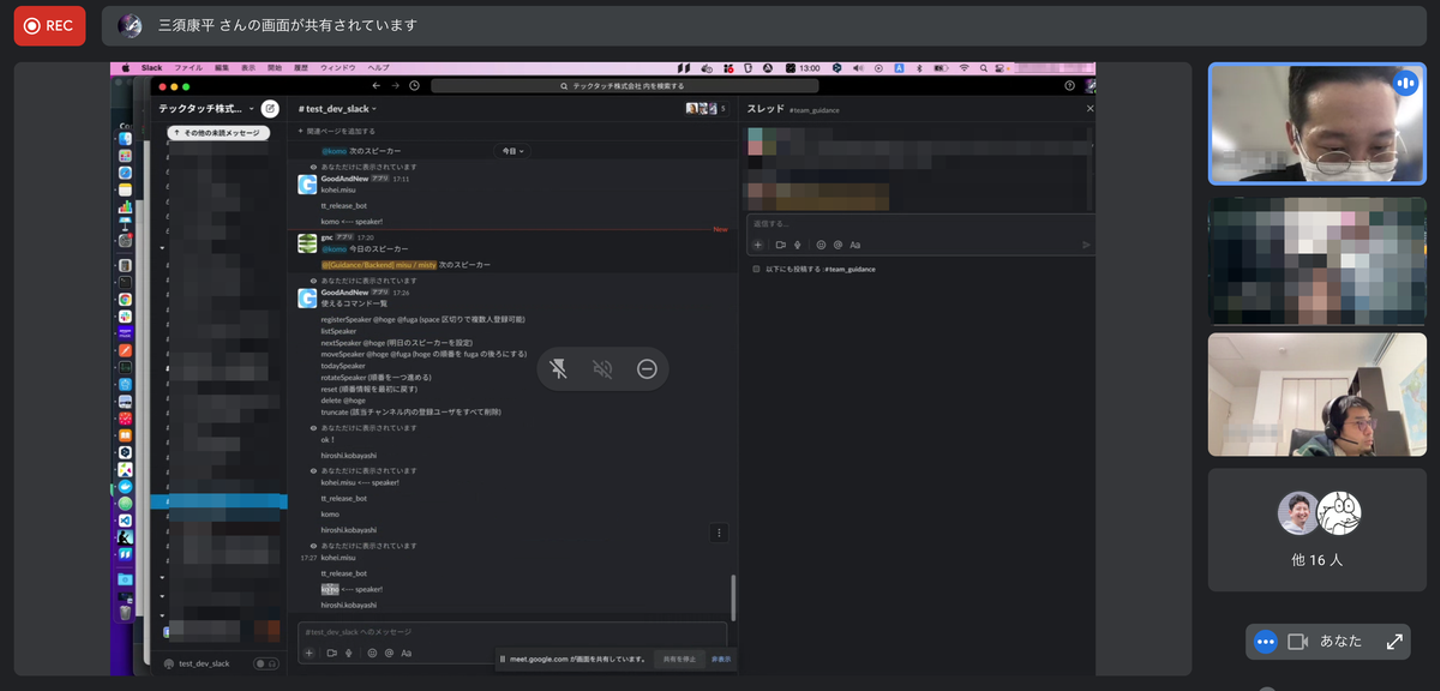Viewport: 1440px width, 691px height.
Task: Open Slack history clock icon
Action: click(414, 86)
